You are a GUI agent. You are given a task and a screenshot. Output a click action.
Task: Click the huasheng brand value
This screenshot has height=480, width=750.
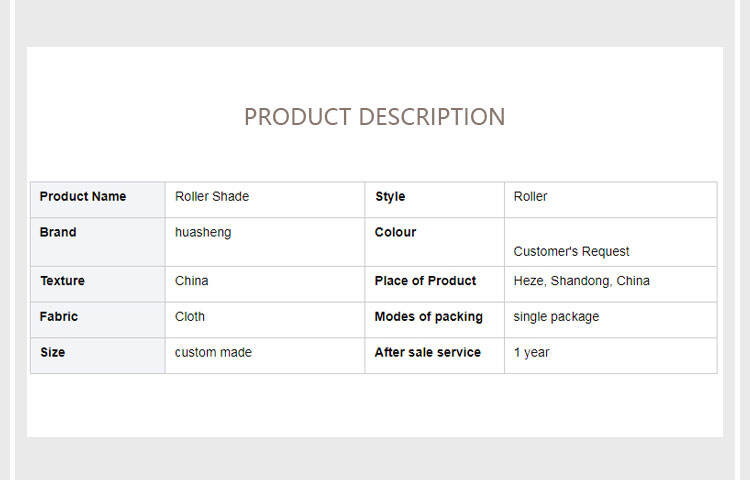click(203, 233)
